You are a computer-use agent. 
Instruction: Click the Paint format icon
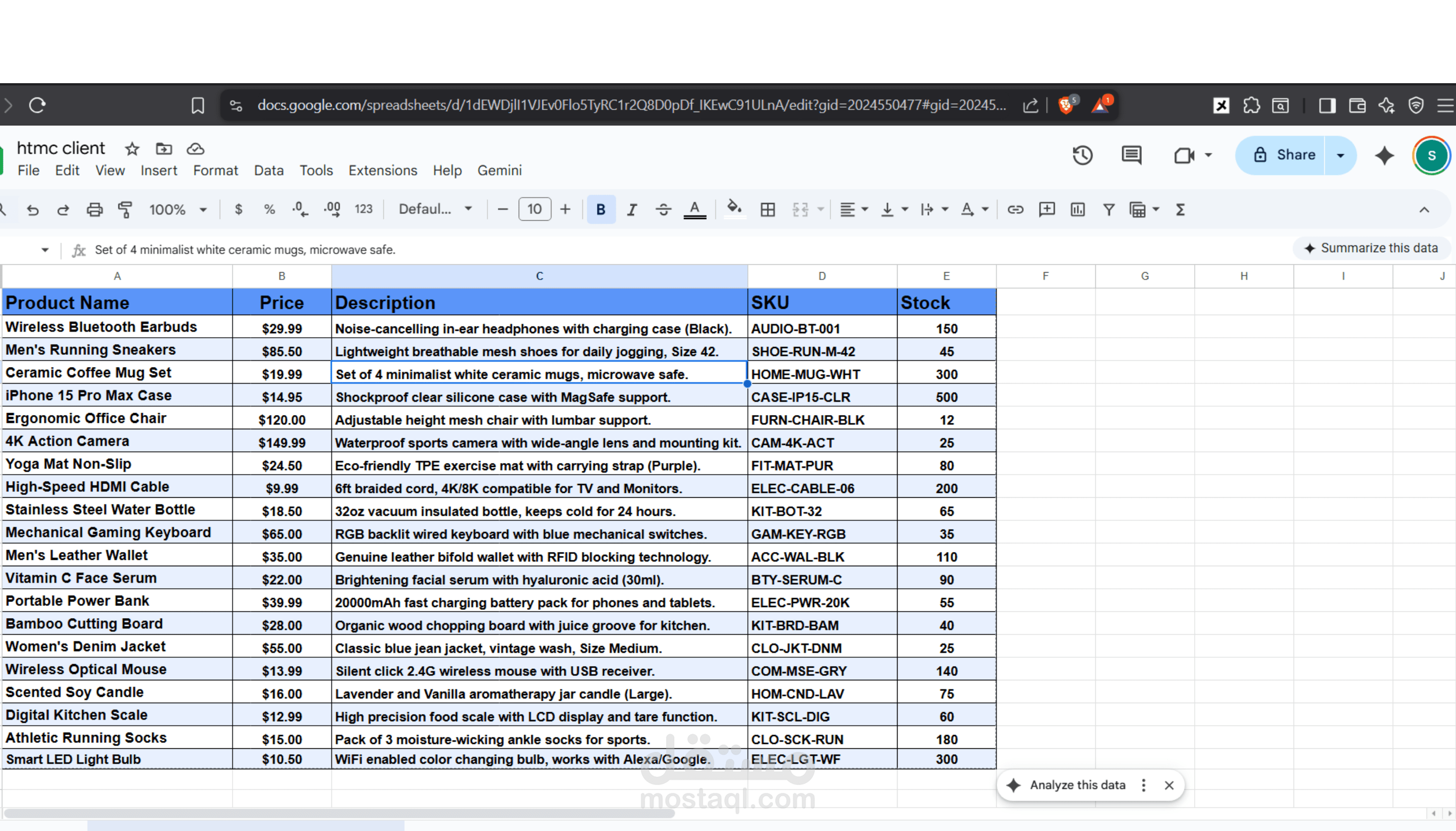[124, 209]
